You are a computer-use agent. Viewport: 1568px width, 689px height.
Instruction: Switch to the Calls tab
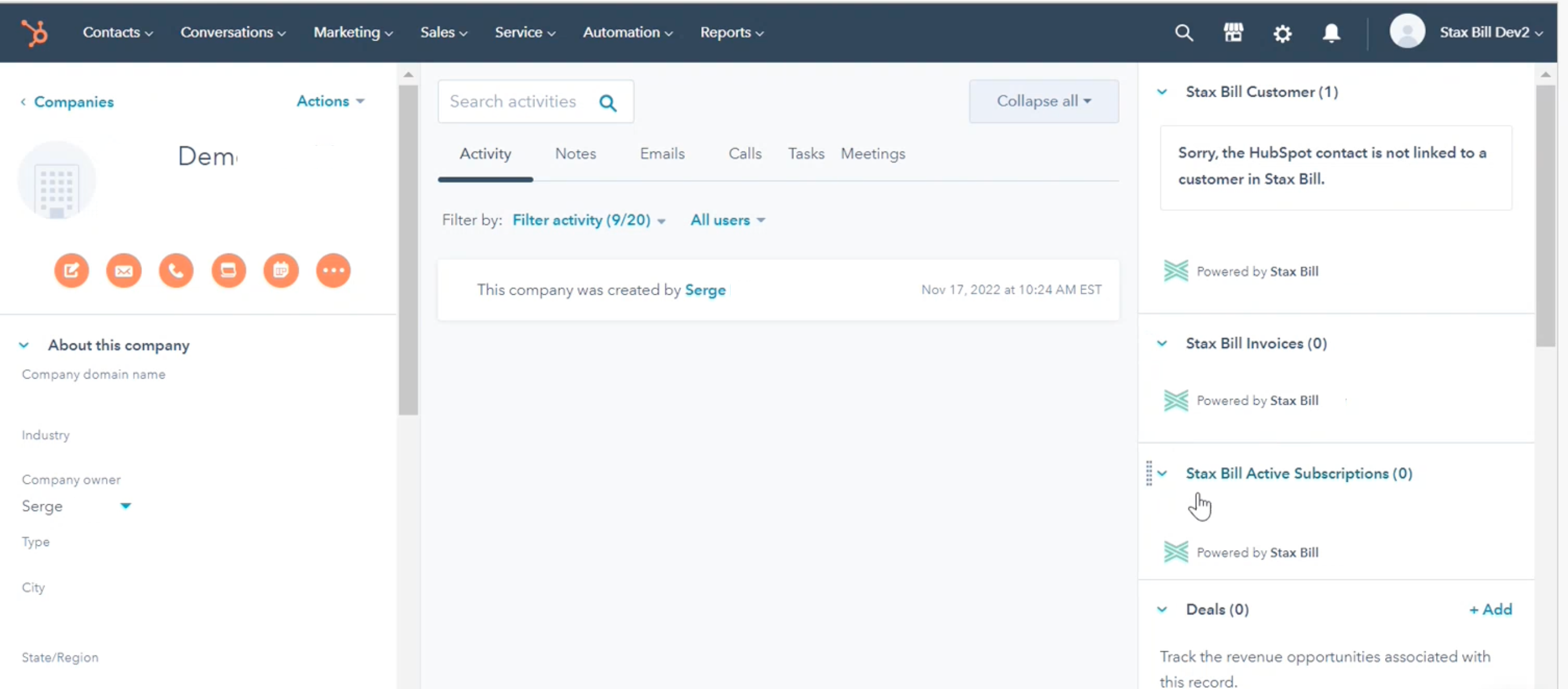click(745, 154)
